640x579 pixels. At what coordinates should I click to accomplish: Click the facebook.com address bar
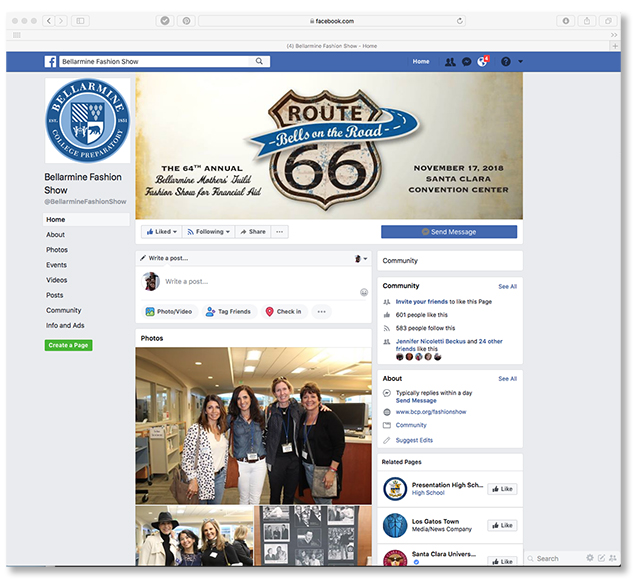(332, 21)
